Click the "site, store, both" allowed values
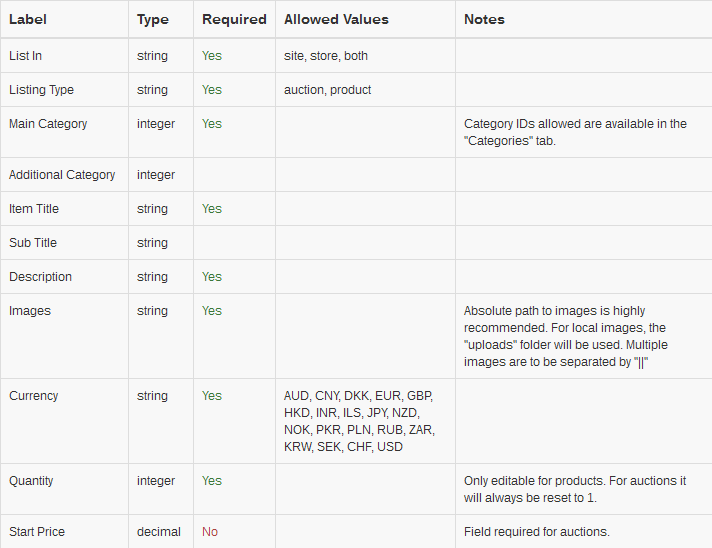Image resolution: width=712 pixels, height=548 pixels. [x=326, y=56]
